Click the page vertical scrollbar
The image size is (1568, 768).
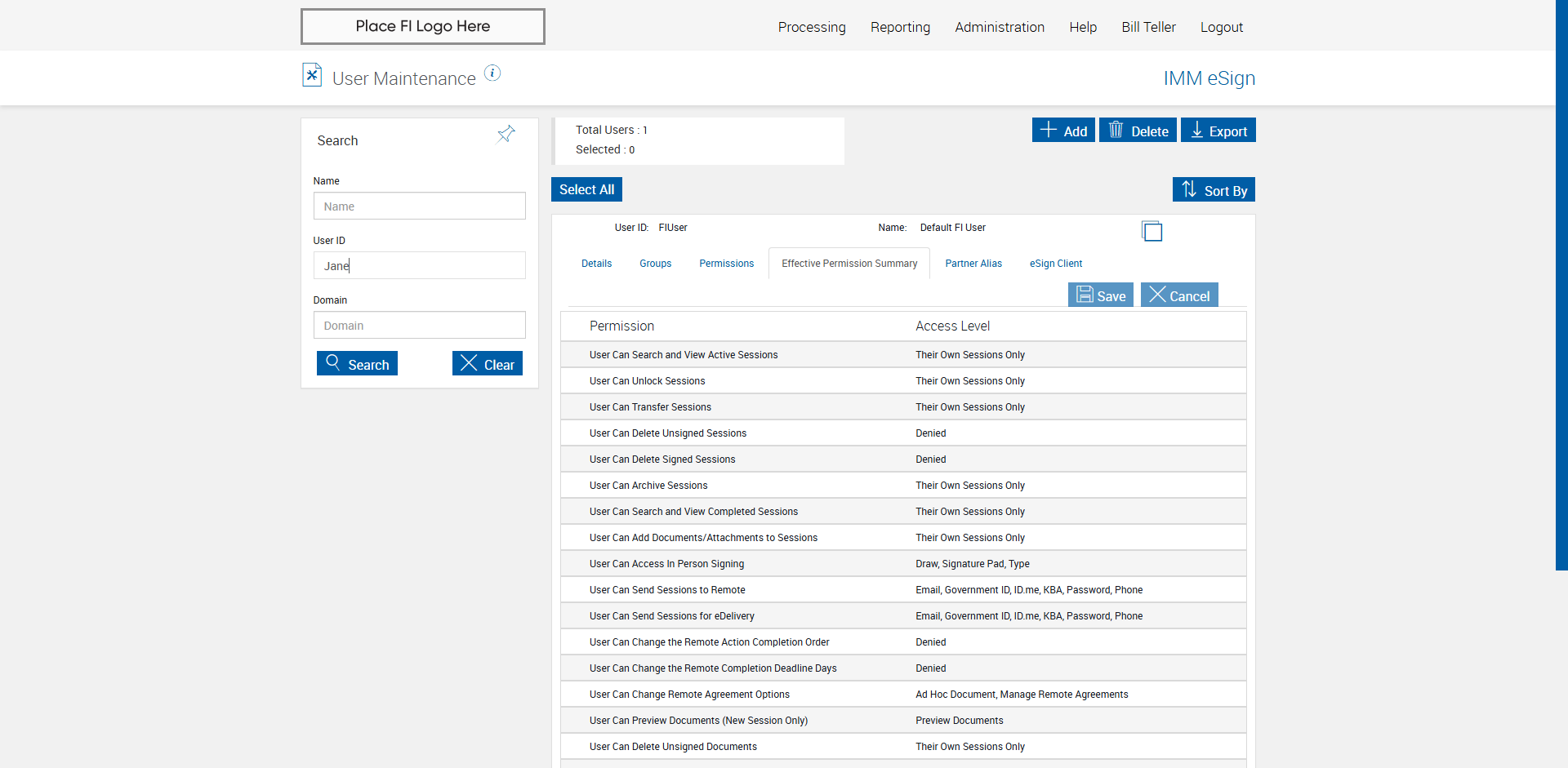tap(1561, 286)
